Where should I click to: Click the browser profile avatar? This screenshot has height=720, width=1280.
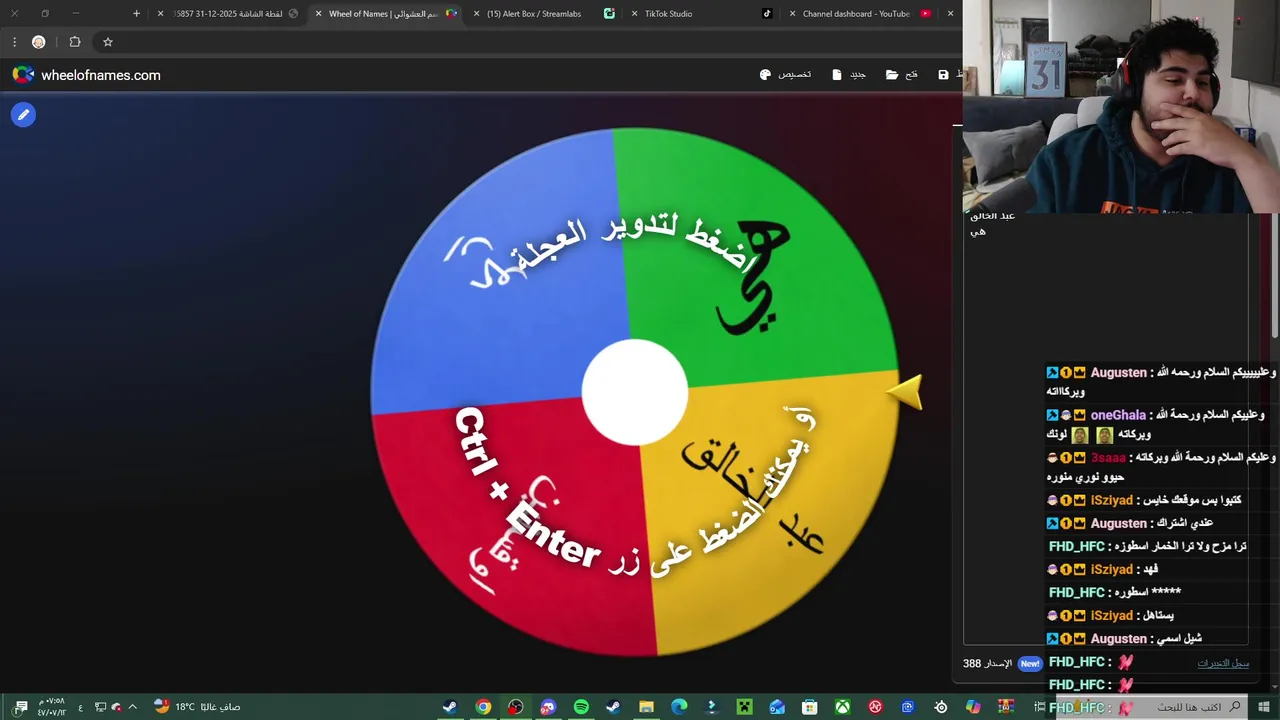tap(39, 42)
